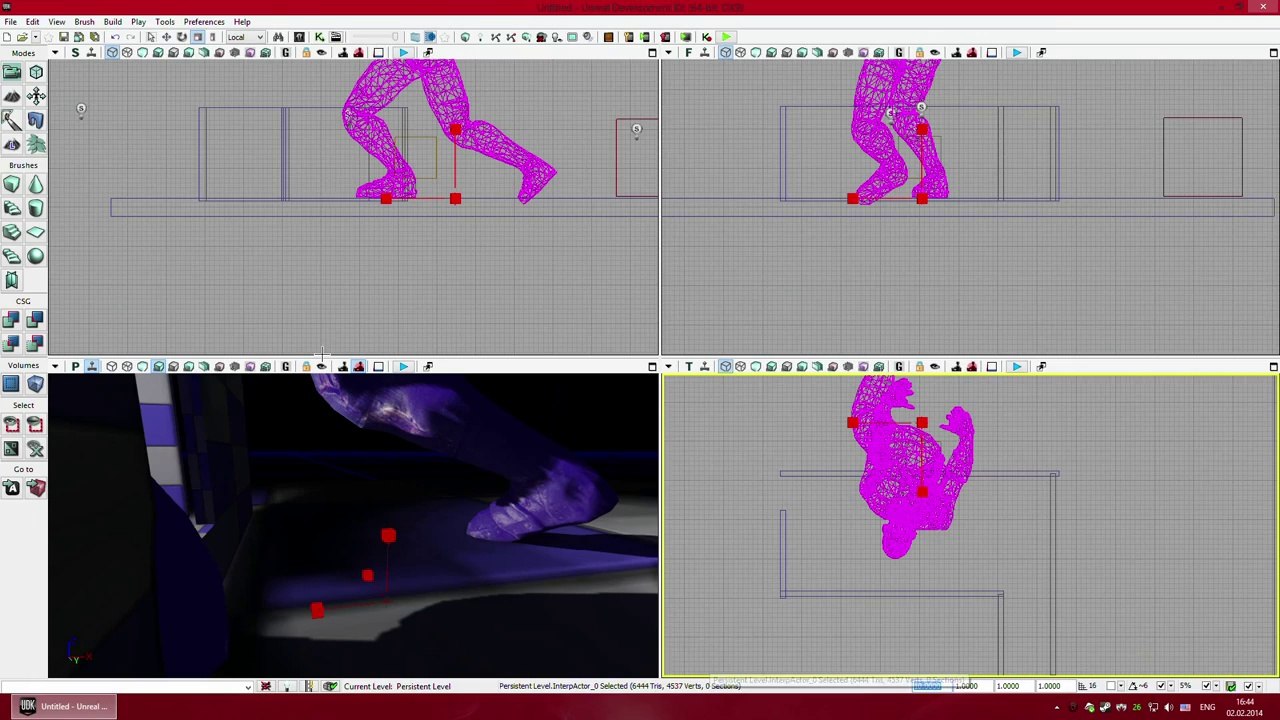Switch to Geometry editing mode
The width and height of the screenshot is (1280, 720).
tap(36, 72)
